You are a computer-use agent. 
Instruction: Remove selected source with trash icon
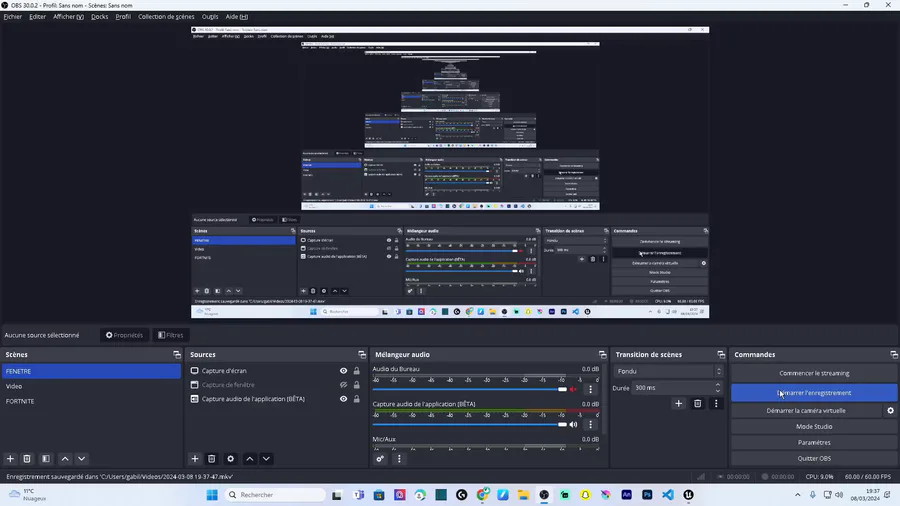tap(212, 459)
